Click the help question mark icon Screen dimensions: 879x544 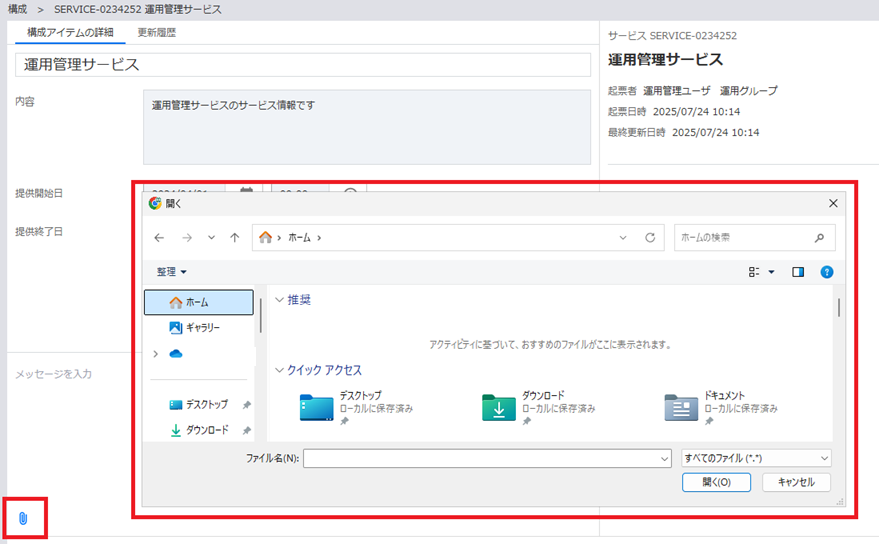(x=826, y=272)
